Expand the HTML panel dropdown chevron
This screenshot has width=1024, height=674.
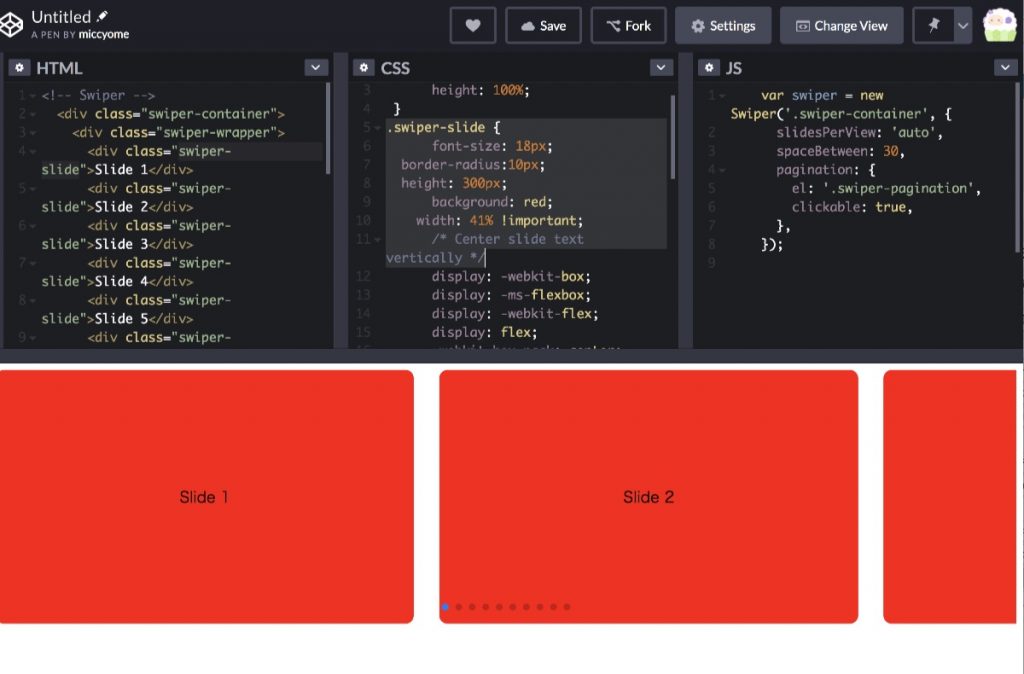pyautogui.click(x=316, y=68)
